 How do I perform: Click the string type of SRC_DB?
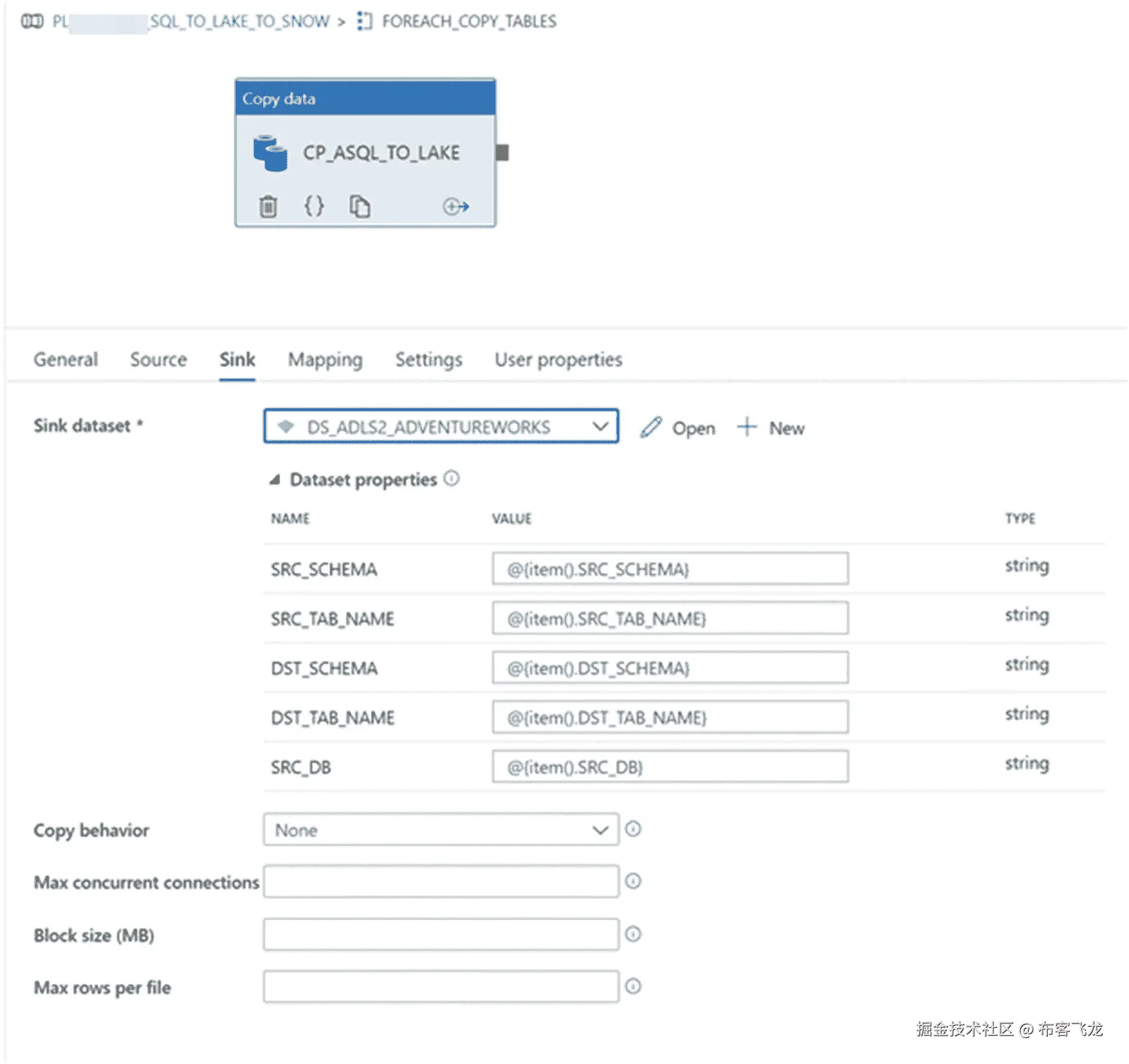pos(1027,764)
